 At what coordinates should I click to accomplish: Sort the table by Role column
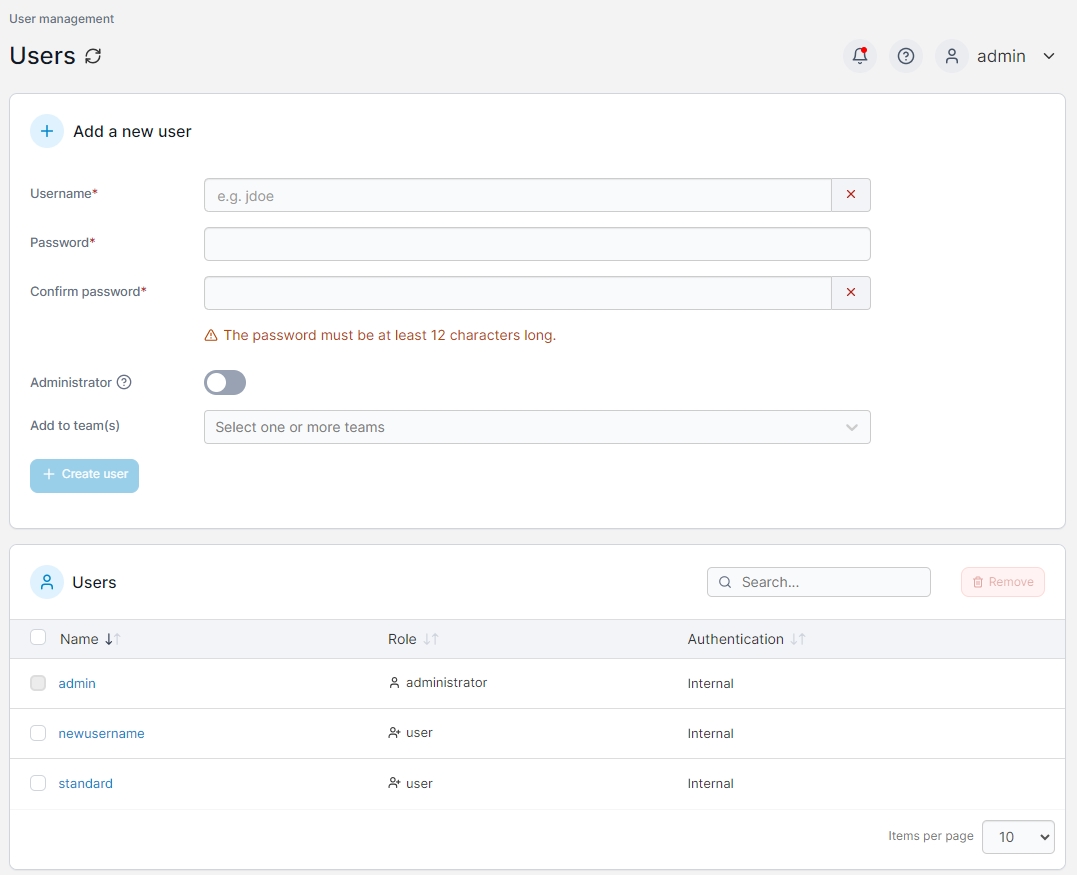[x=431, y=639]
